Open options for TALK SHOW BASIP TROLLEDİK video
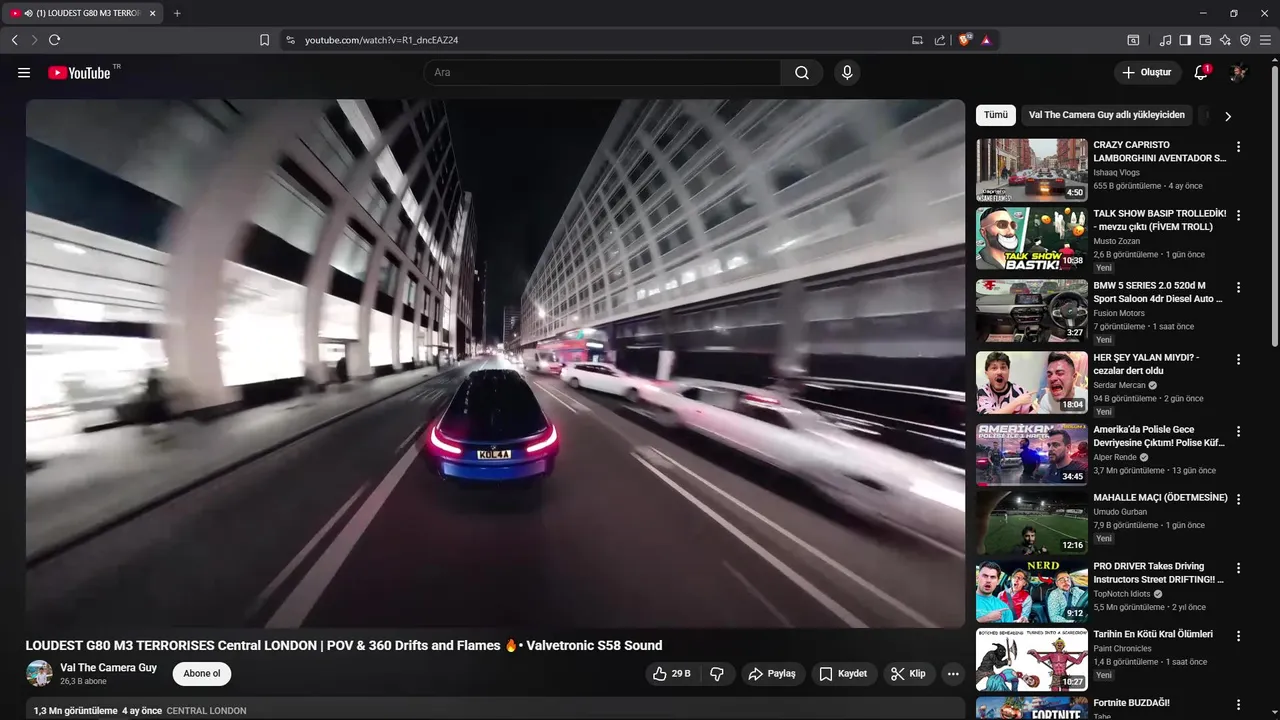This screenshot has height=720, width=1280. click(x=1238, y=215)
